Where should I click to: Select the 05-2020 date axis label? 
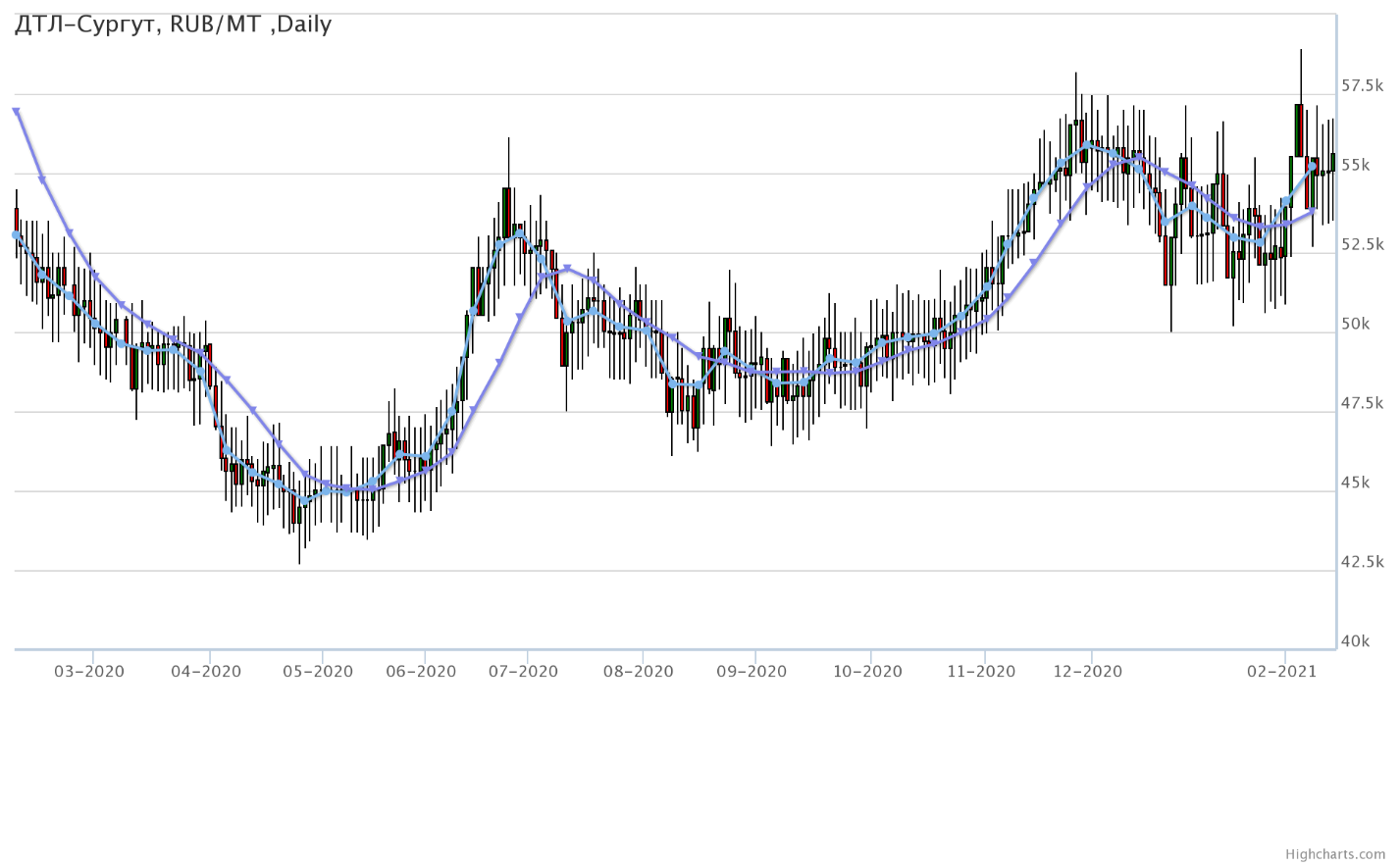click(x=318, y=672)
